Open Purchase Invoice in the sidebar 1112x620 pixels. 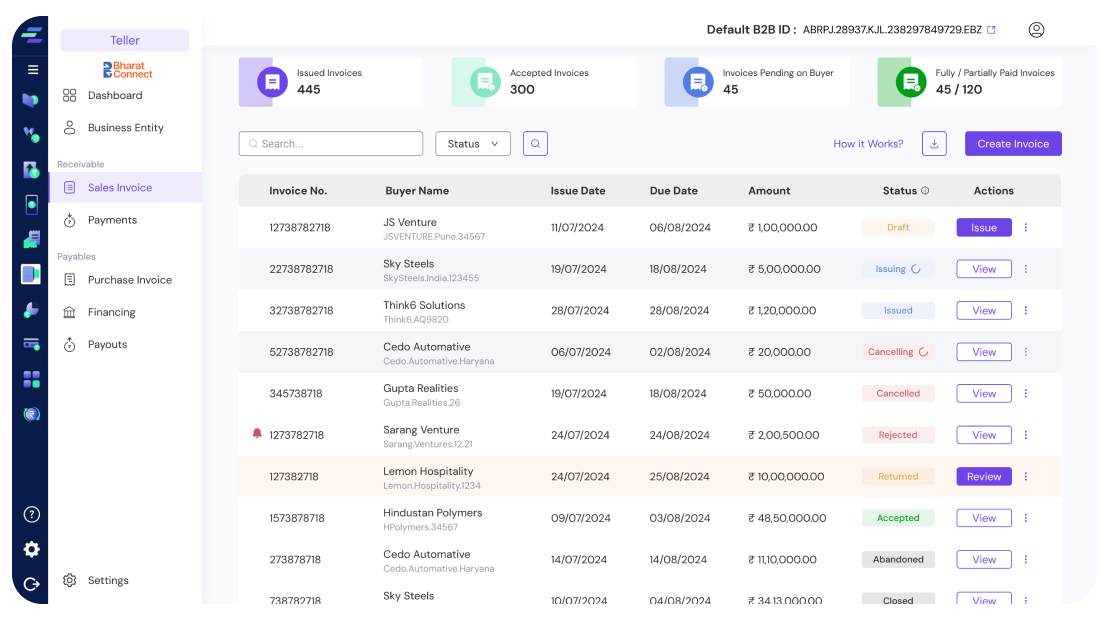(129, 280)
